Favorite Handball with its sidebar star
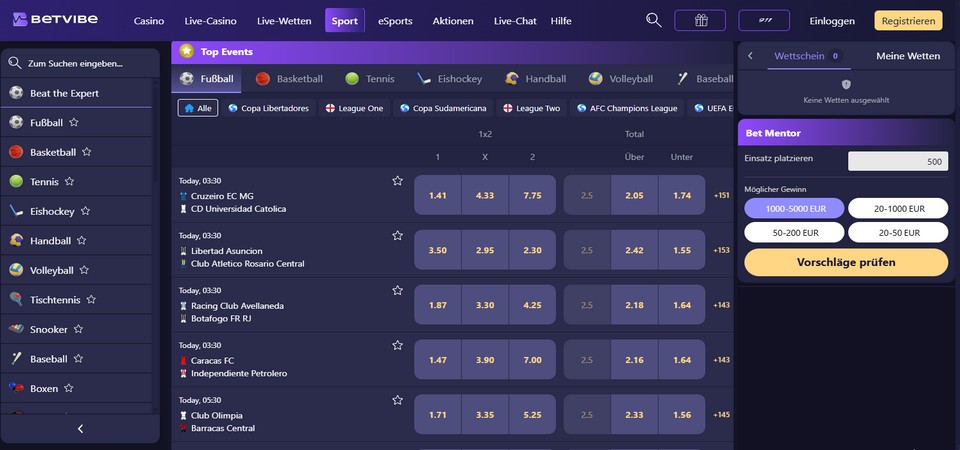 pos(81,241)
